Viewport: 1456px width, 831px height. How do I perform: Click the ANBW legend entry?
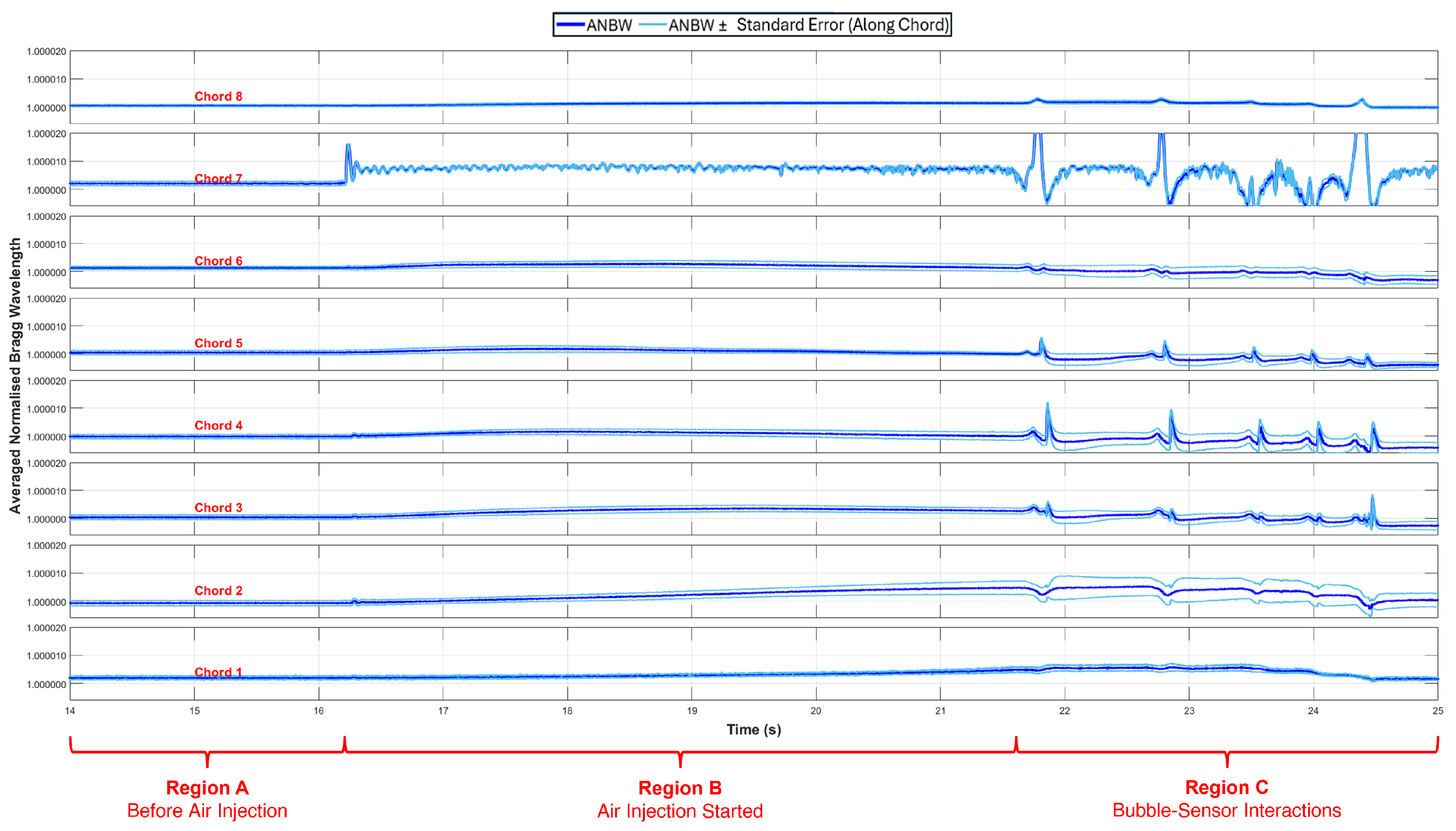pos(609,25)
